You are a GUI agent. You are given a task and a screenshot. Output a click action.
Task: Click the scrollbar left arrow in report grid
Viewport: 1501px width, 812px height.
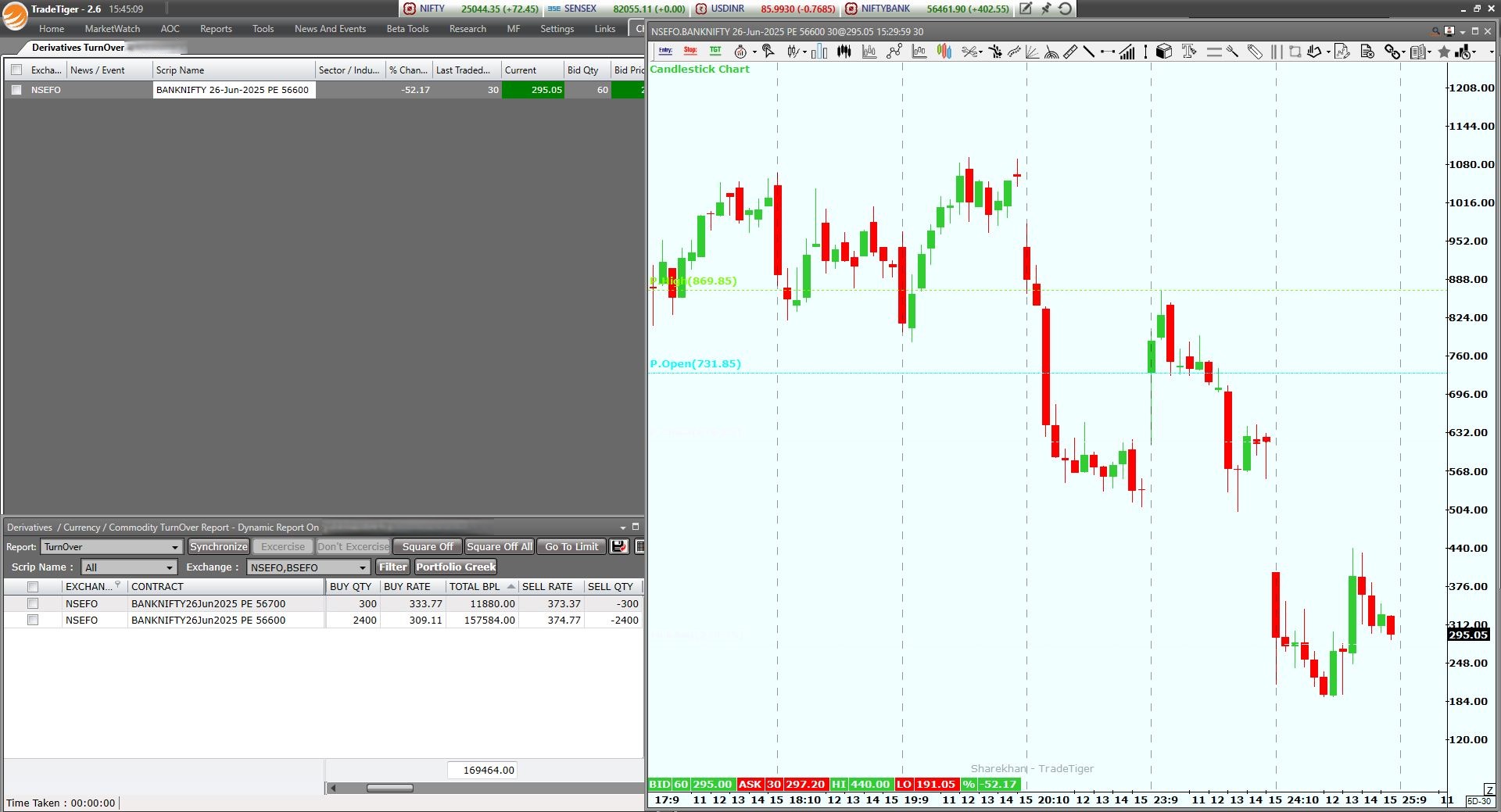[x=333, y=788]
